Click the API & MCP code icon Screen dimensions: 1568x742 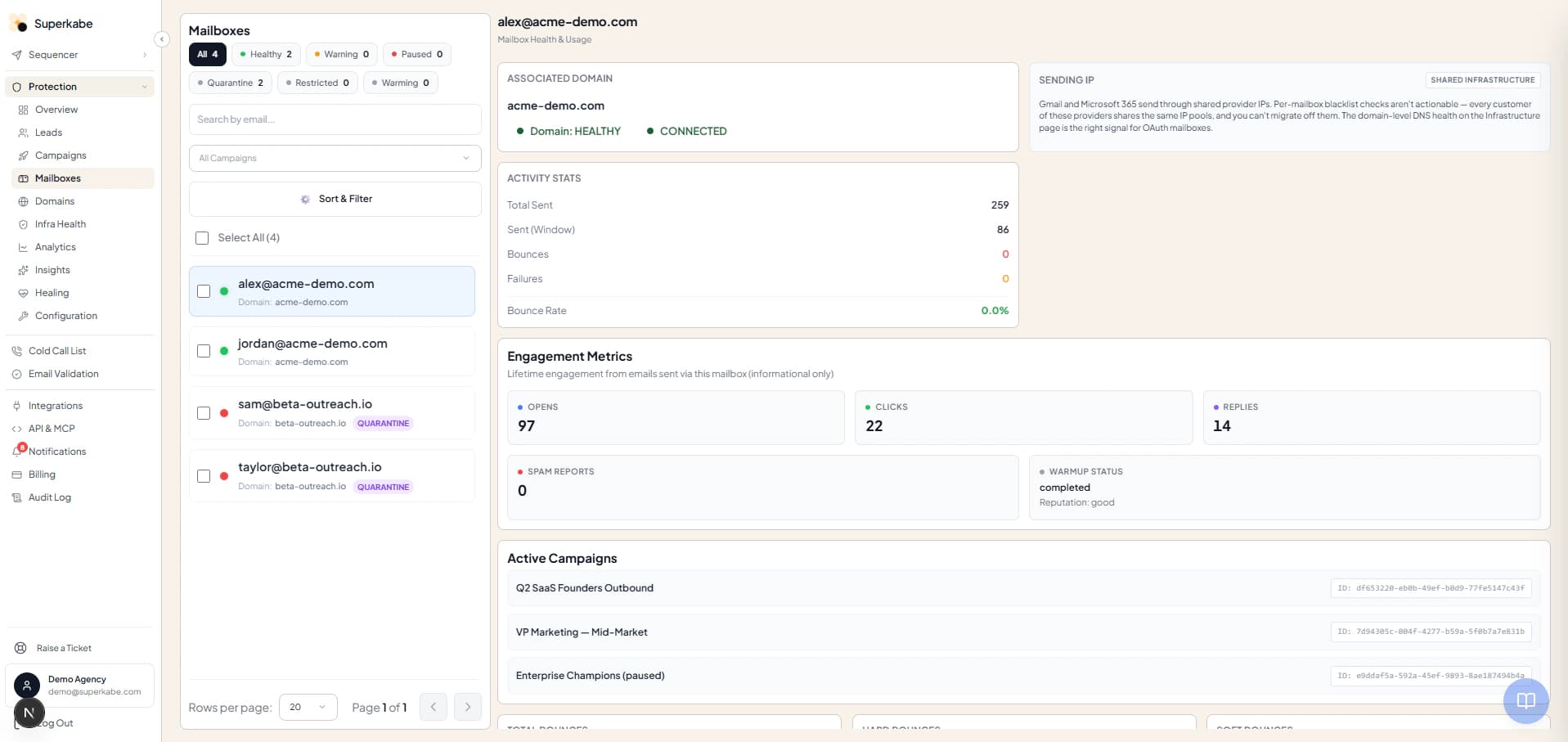tap(17, 429)
